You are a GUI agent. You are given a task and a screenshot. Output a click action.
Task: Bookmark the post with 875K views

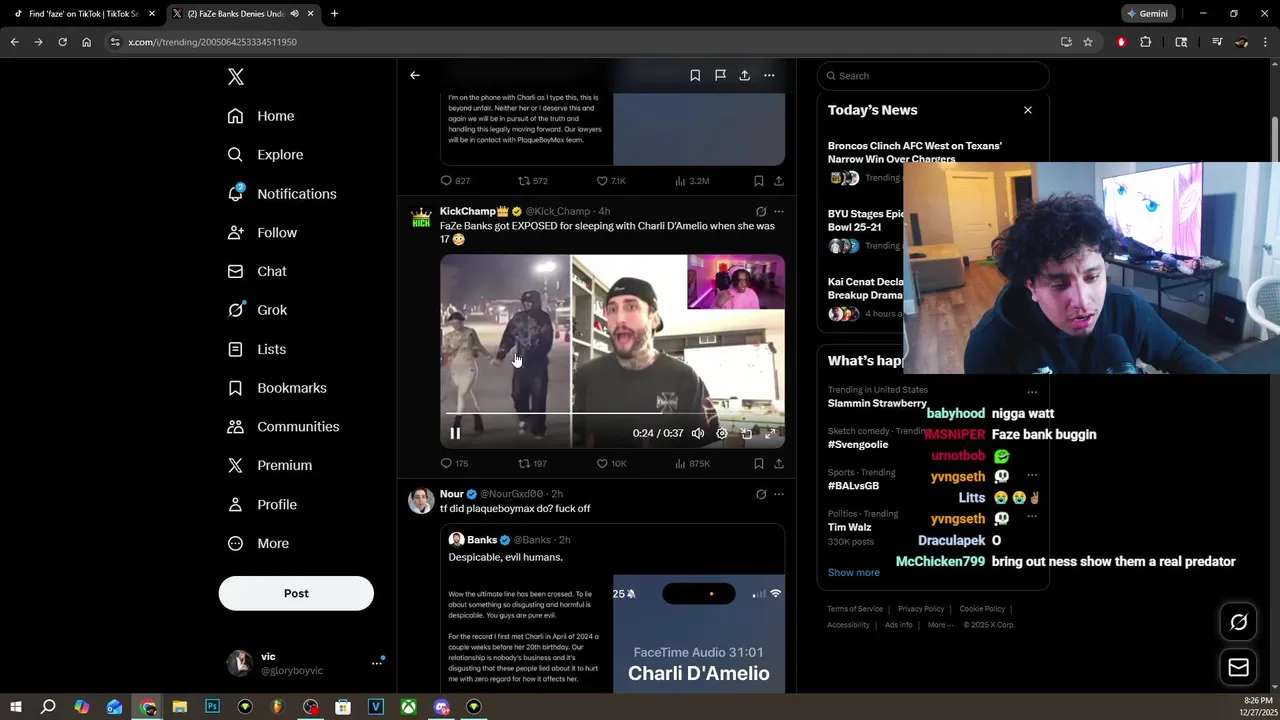pyautogui.click(x=759, y=464)
